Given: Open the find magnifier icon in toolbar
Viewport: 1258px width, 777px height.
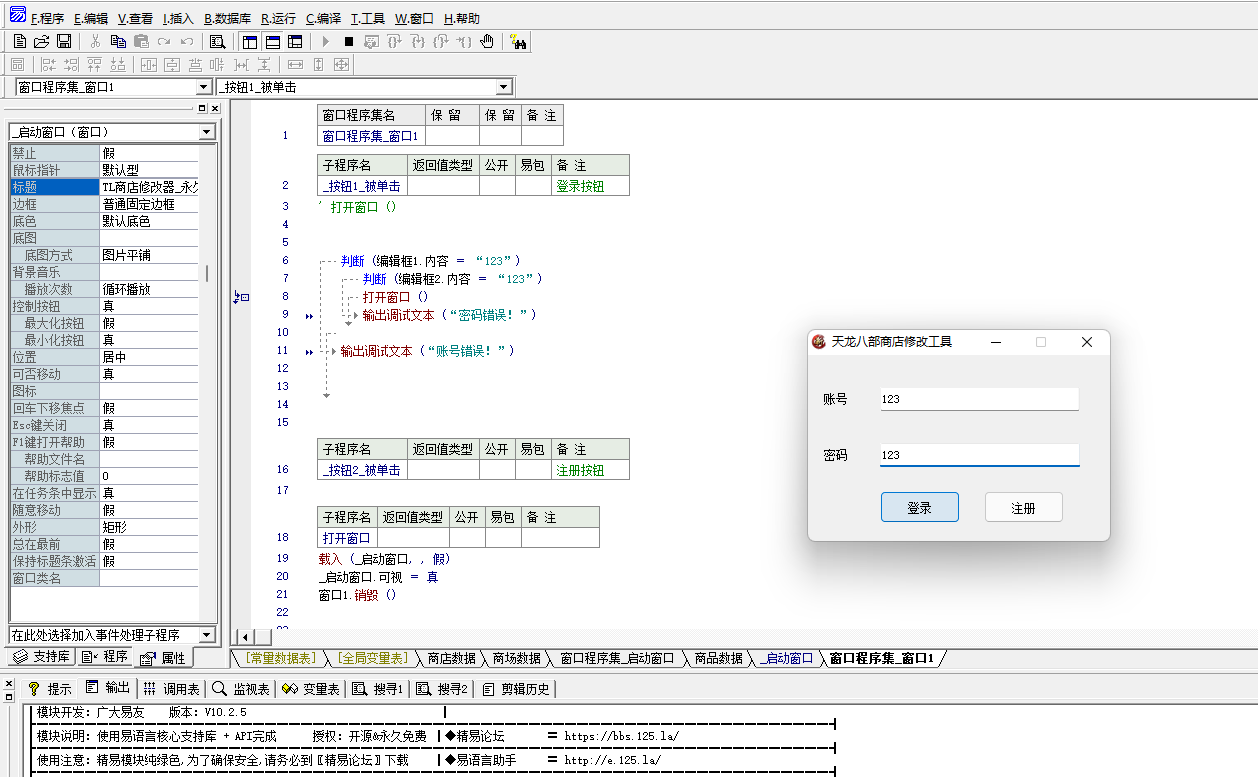Looking at the screenshot, I should pyautogui.click(x=217, y=41).
